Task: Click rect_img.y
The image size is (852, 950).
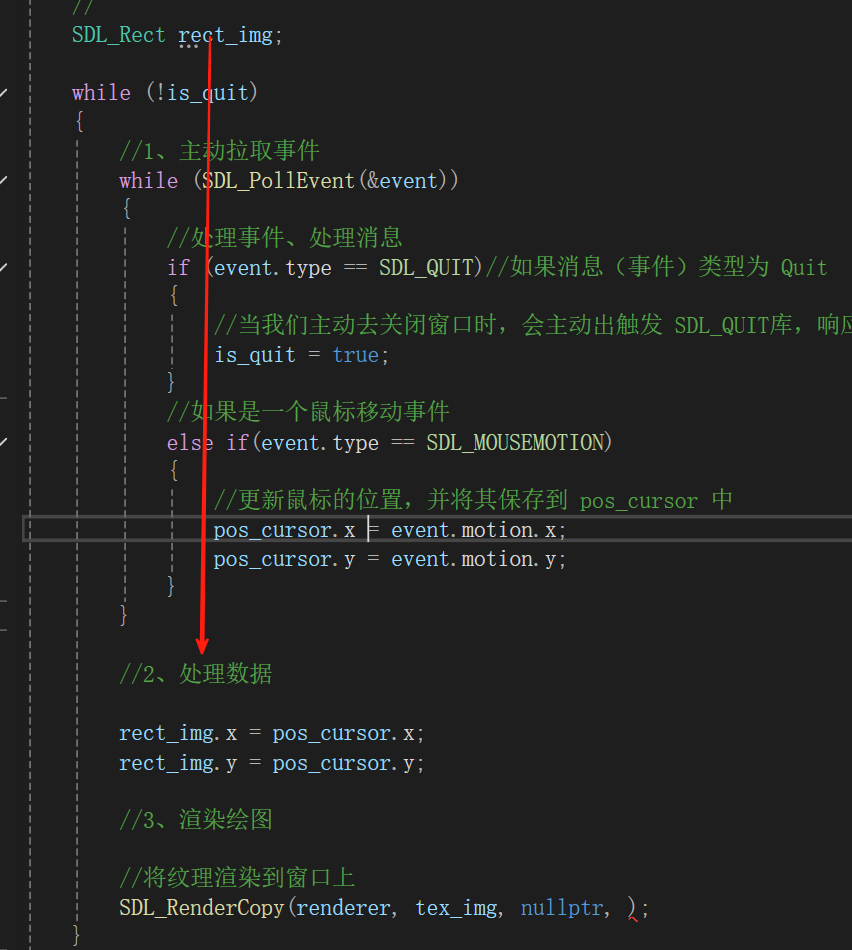Action: (178, 763)
